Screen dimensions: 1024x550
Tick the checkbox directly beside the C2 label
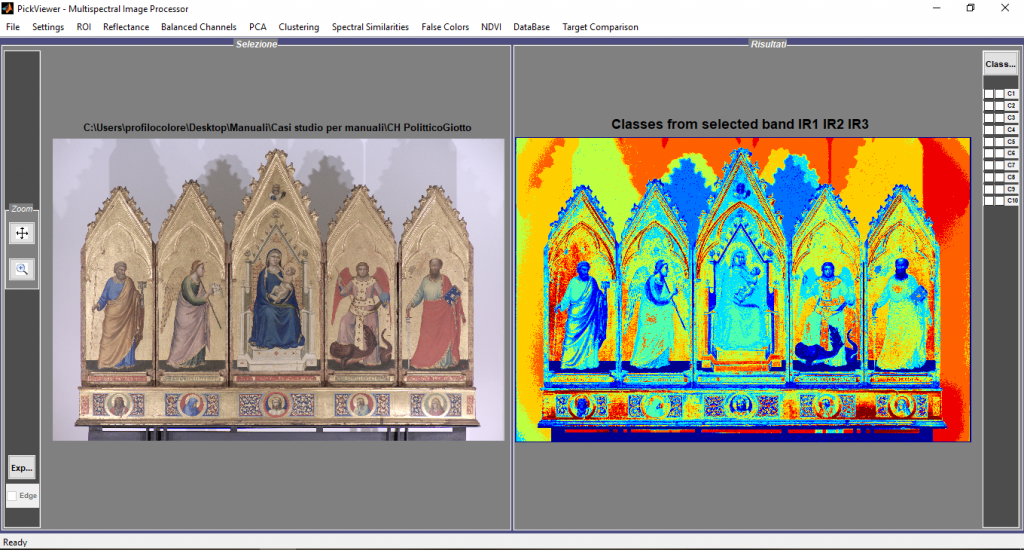coord(999,106)
